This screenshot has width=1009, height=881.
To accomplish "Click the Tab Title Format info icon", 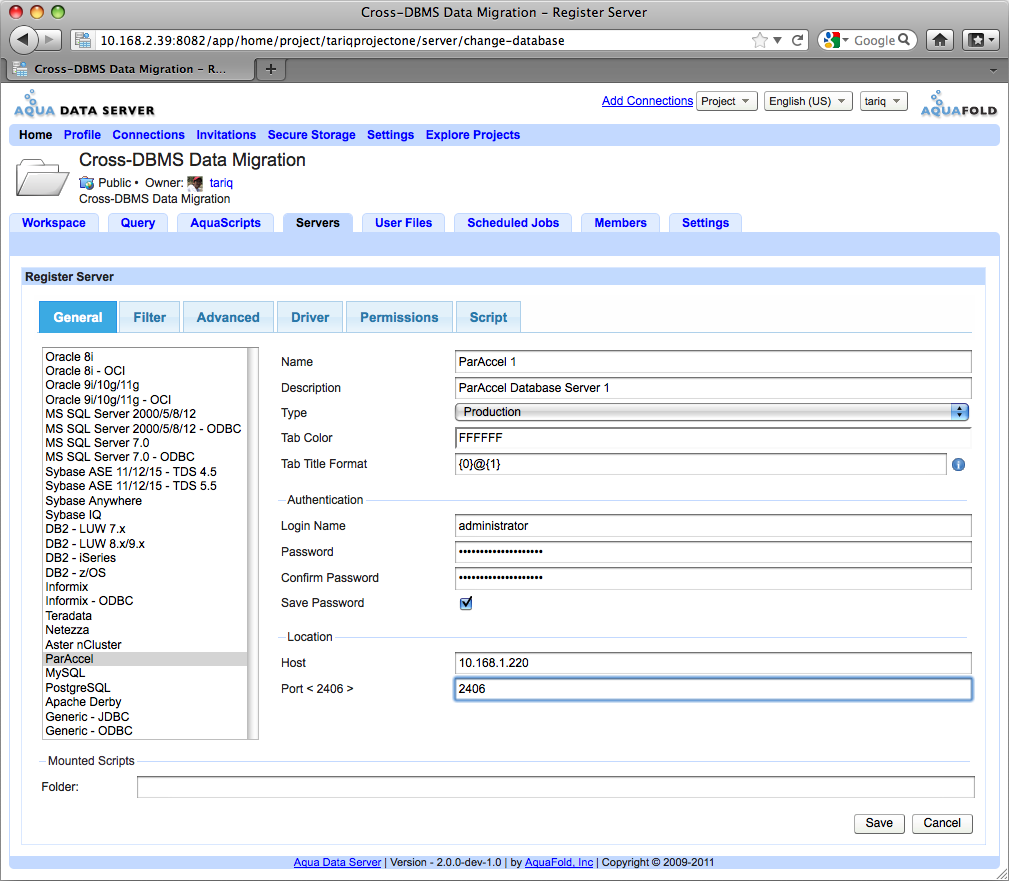I will [x=958, y=465].
